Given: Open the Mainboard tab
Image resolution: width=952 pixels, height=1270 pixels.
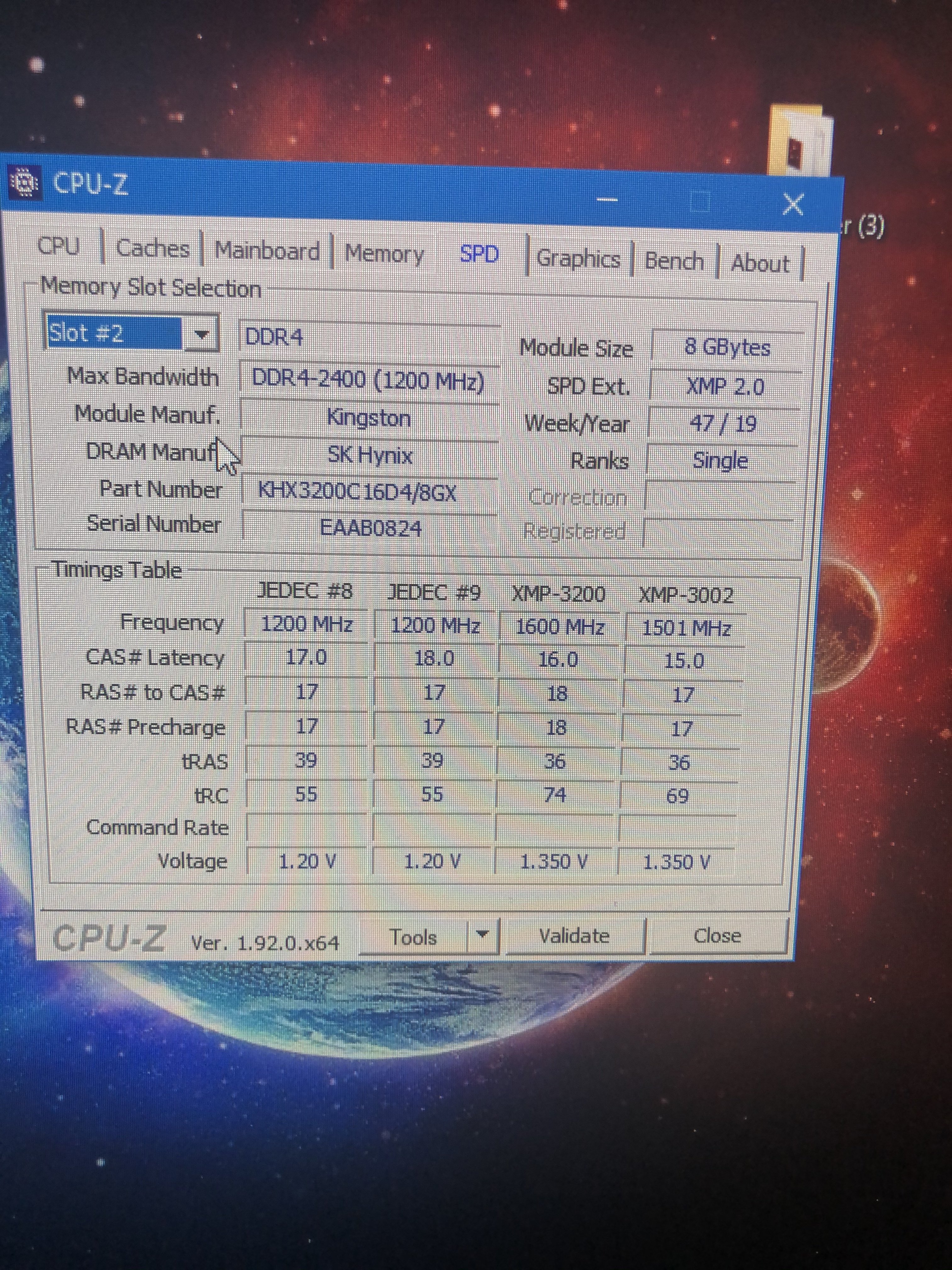Looking at the screenshot, I should click(x=267, y=251).
